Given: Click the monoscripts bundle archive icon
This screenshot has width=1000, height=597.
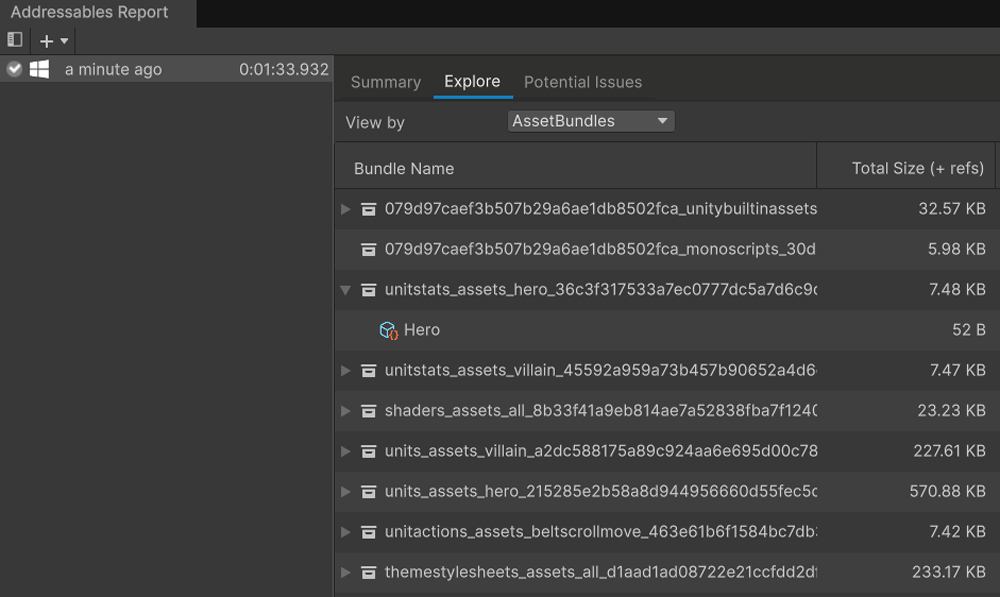Looking at the screenshot, I should pyautogui.click(x=368, y=249).
